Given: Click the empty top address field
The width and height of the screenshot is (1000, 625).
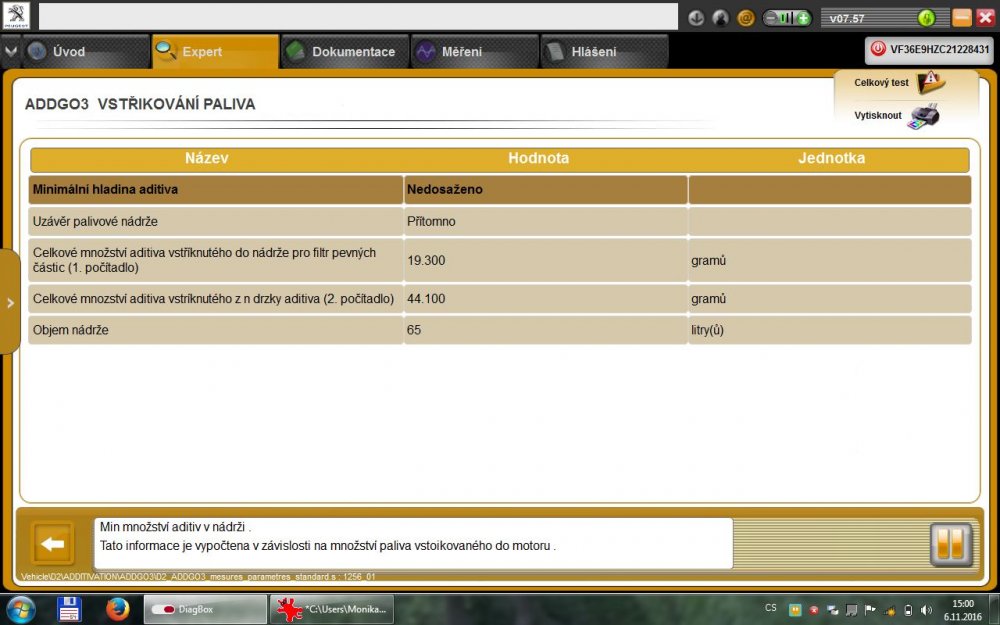Looking at the screenshot, I should point(358,16).
